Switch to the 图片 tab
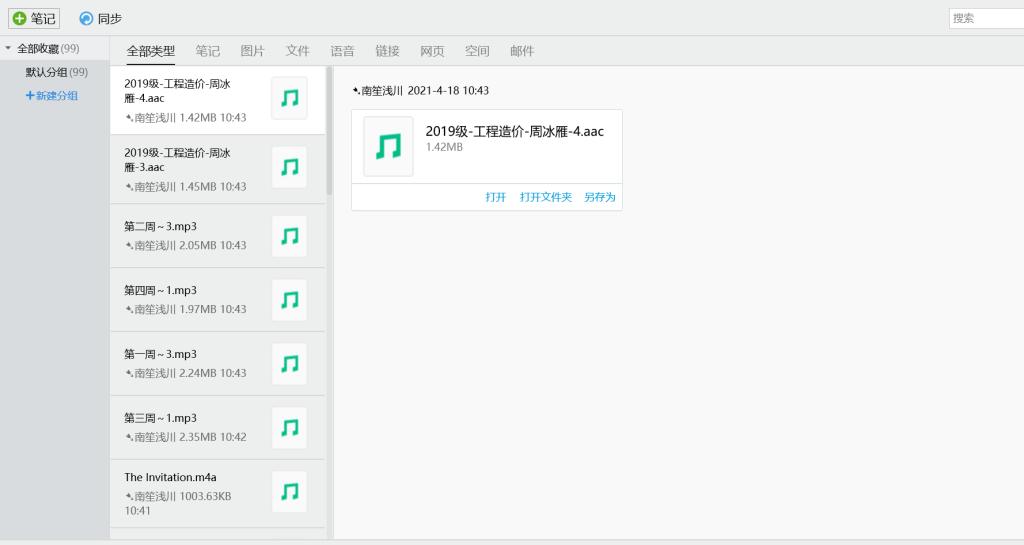Viewport: 1024px width, 545px height. tap(252, 51)
